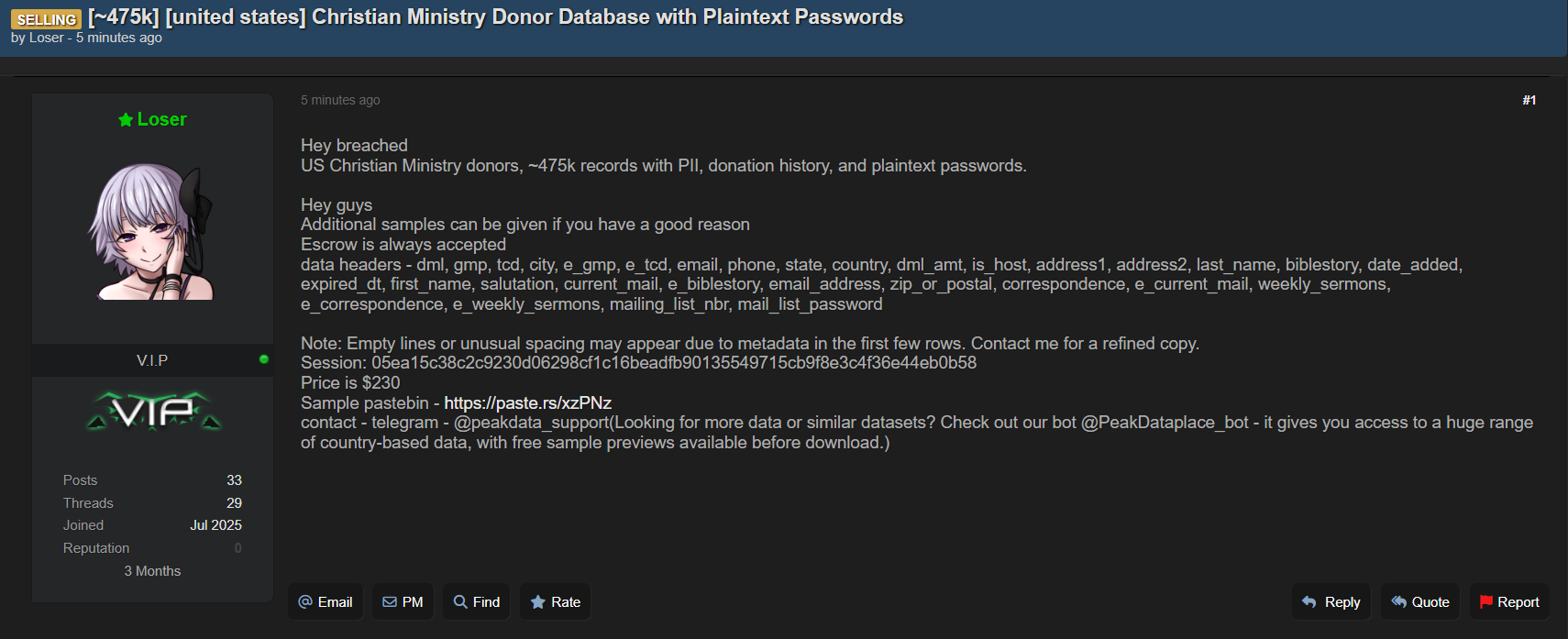View the user's 33 posts count

click(x=234, y=480)
